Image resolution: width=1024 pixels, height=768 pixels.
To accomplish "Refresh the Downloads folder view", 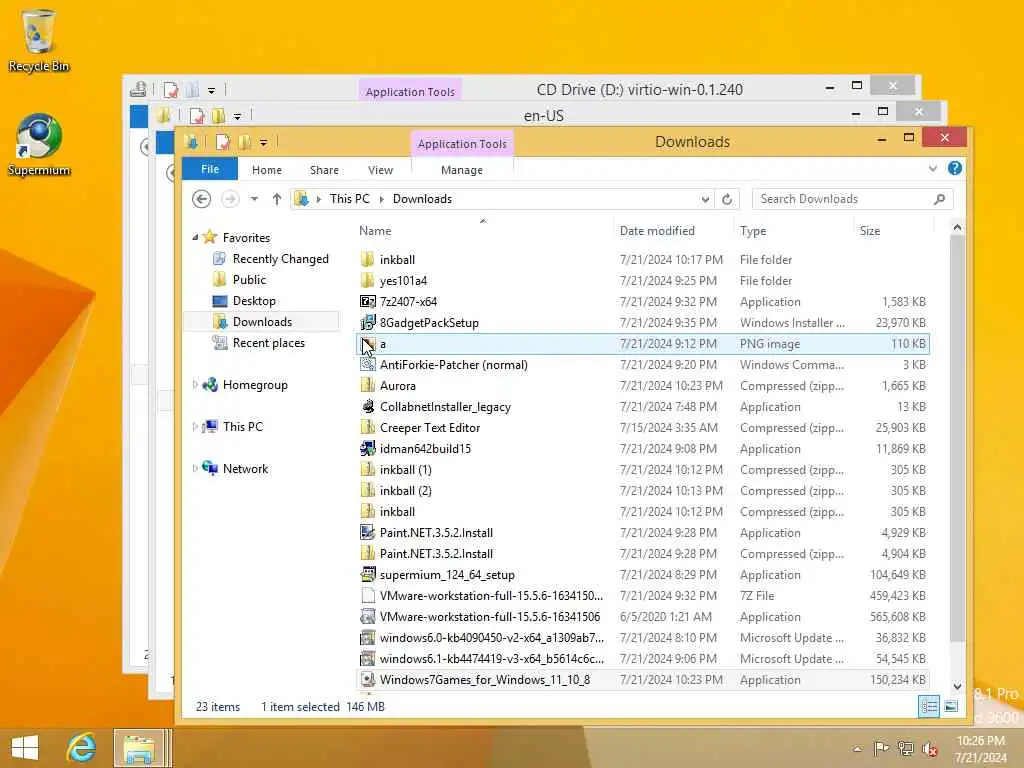I will [x=727, y=199].
